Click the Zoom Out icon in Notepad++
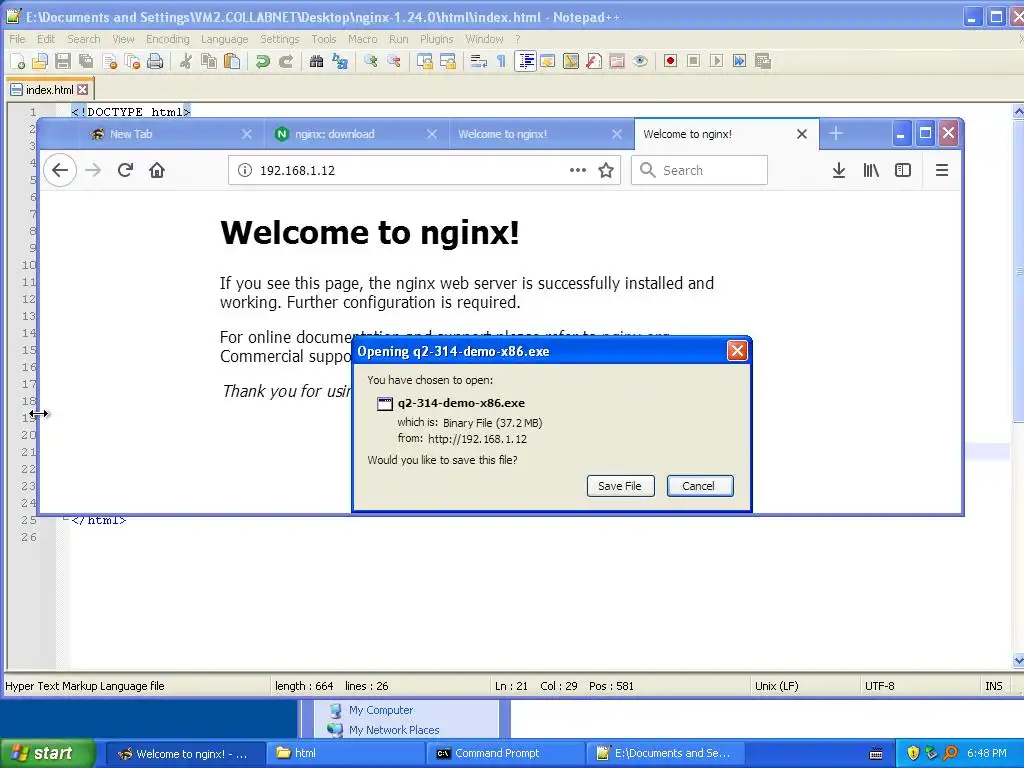 click(394, 61)
